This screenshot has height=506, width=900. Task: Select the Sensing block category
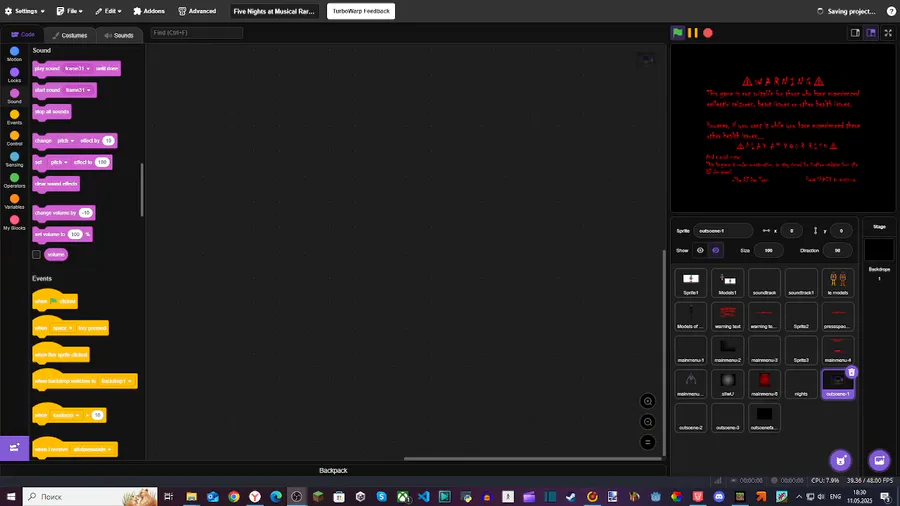[14, 159]
